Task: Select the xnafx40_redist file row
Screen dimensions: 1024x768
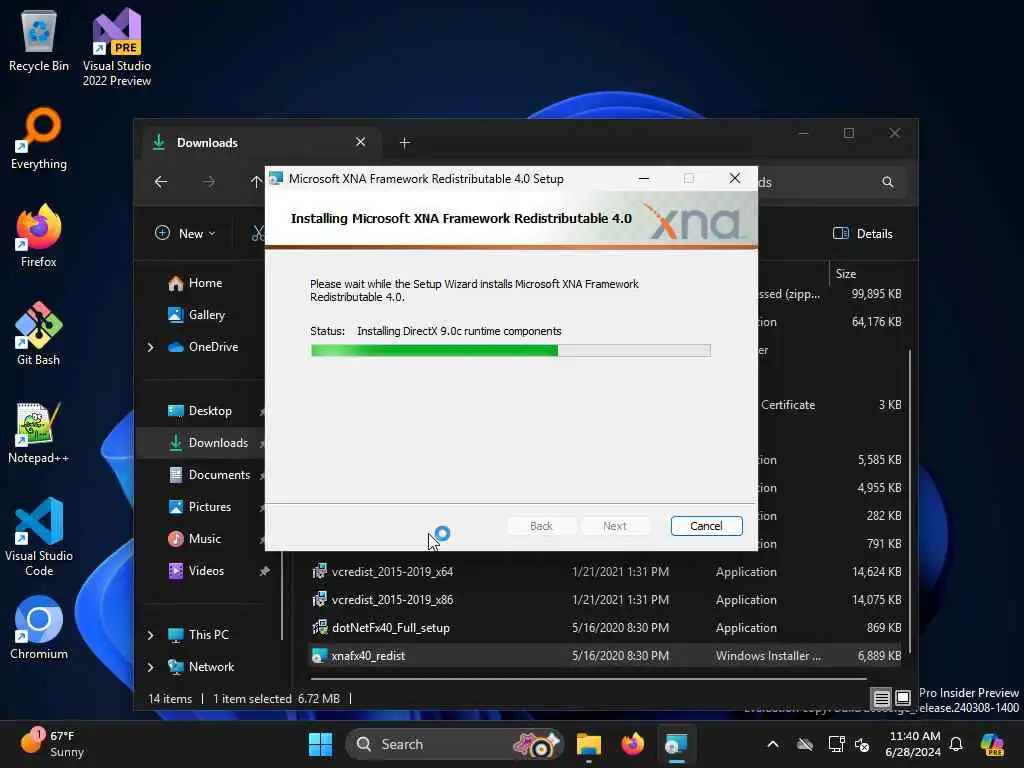Action: 604,656
